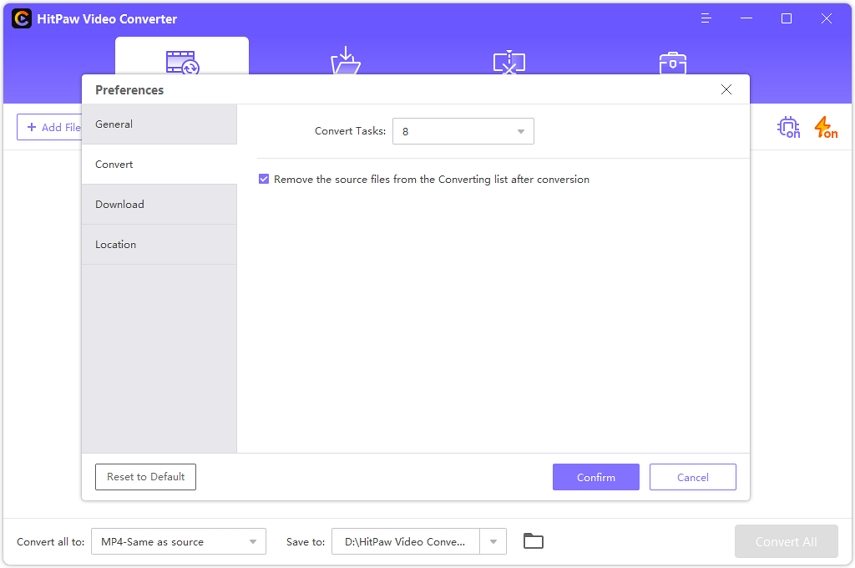The height and width of the screenshot is (568, 855).
Task: Select the General preferences section
Action: click(x=159, y=124)
